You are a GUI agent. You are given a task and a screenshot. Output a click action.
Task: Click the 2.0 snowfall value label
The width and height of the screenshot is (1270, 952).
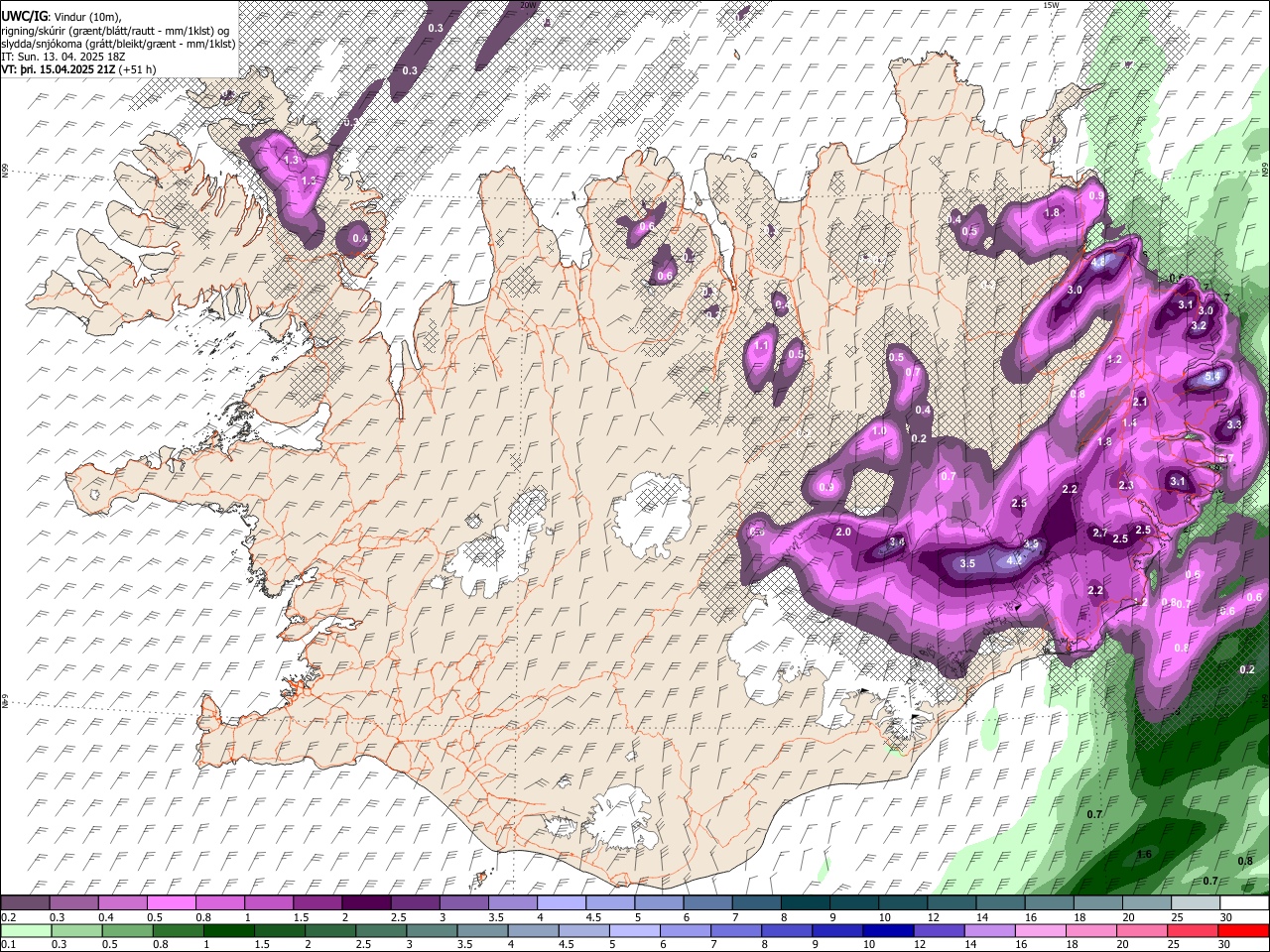point(843,533)
